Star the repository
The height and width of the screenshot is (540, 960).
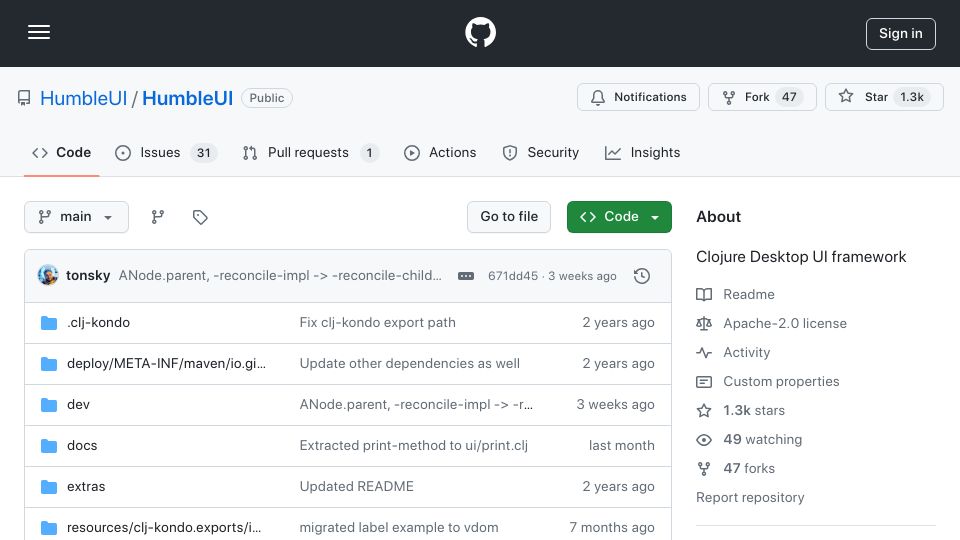[x=884, y=97]
